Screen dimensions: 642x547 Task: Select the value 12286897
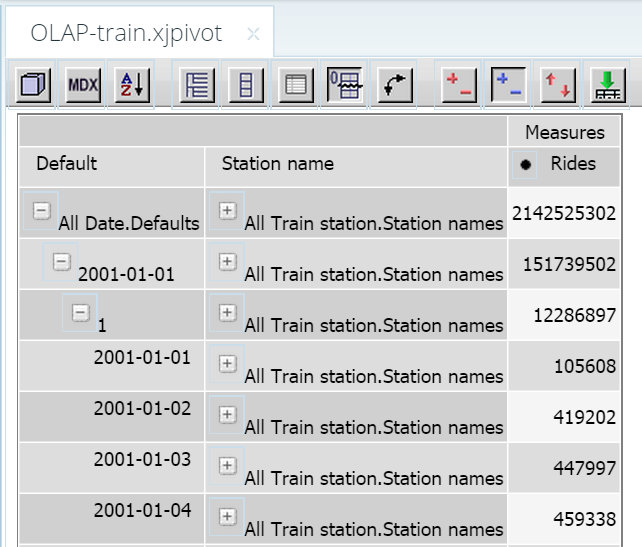pos(574,315)
